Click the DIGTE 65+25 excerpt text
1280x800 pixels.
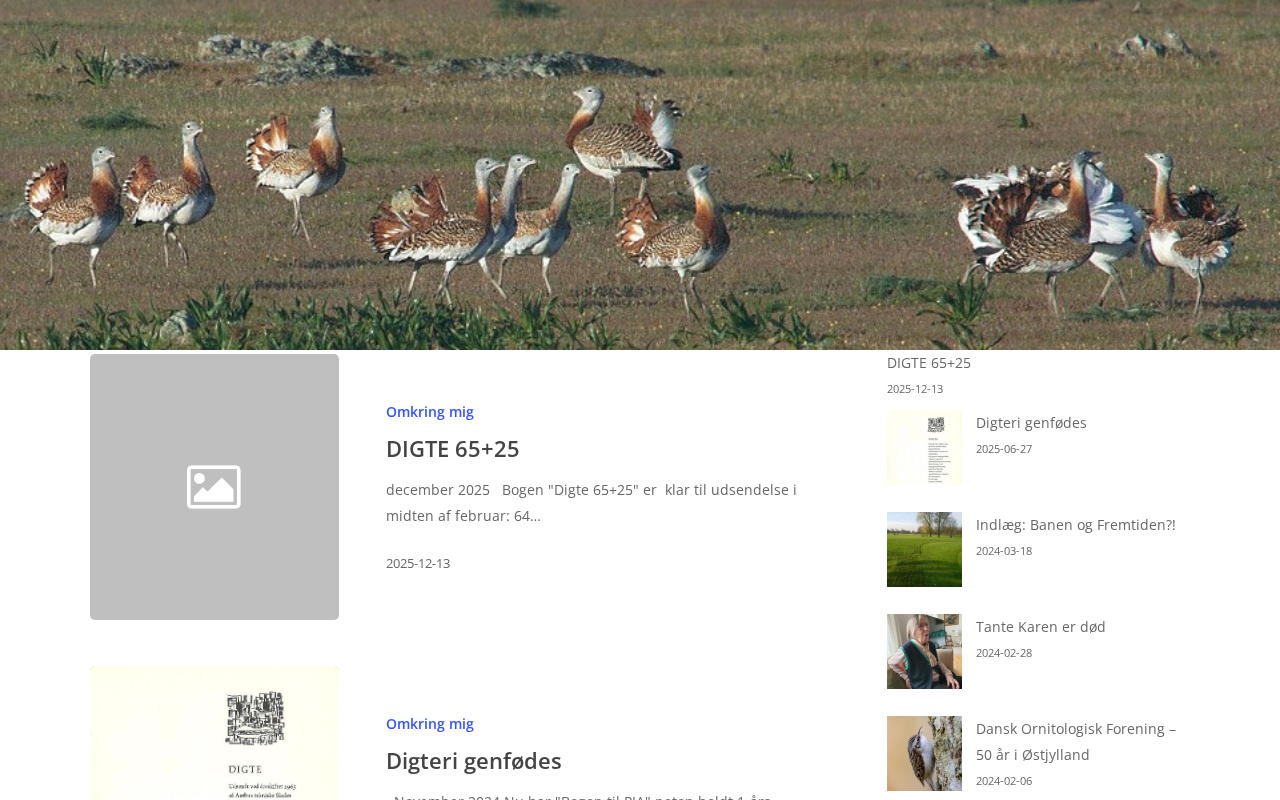[591, 503]
